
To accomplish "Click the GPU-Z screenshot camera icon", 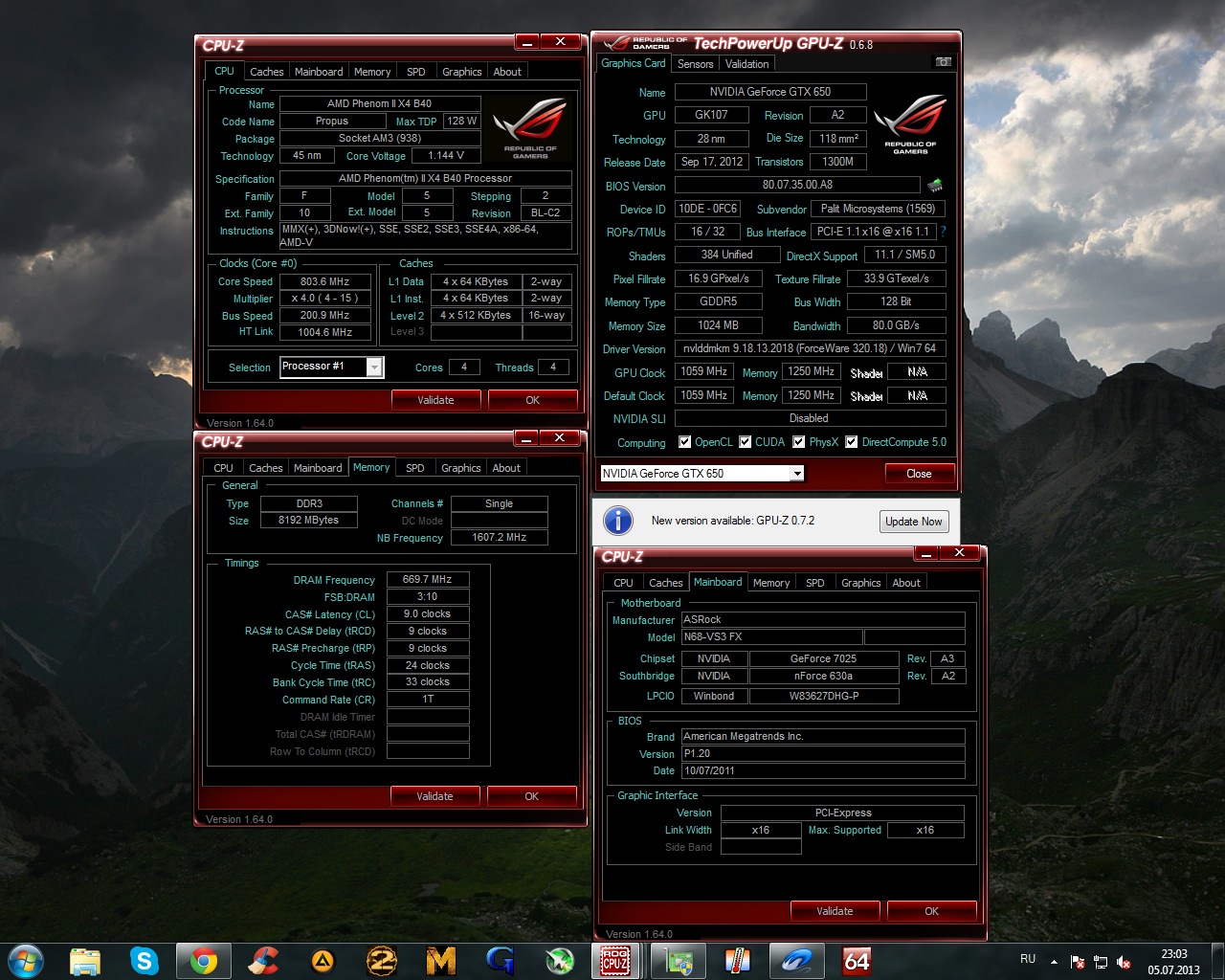I will (x=943, y=62).
